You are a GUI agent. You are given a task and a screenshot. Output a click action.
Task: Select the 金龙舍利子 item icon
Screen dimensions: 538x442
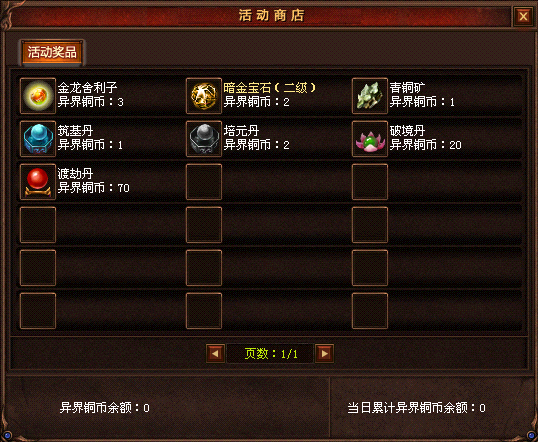(x=38, y=96)
